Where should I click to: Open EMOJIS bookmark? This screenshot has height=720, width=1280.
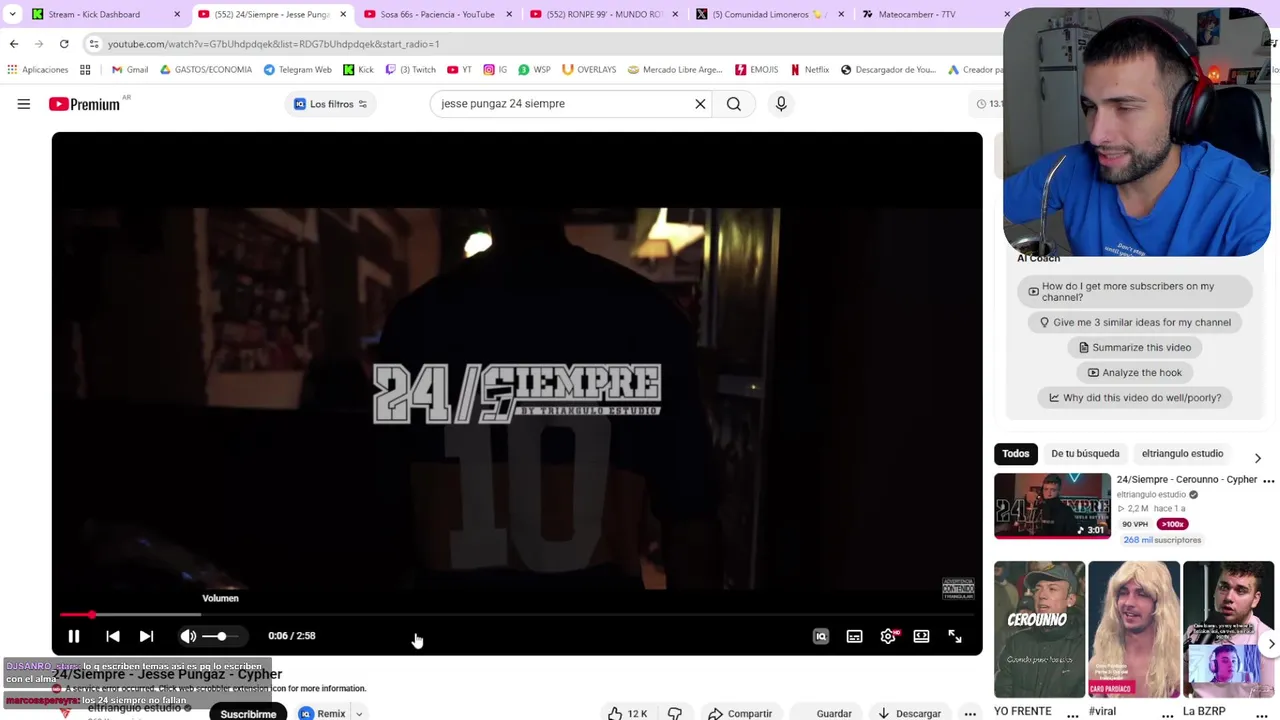[757, 70]
